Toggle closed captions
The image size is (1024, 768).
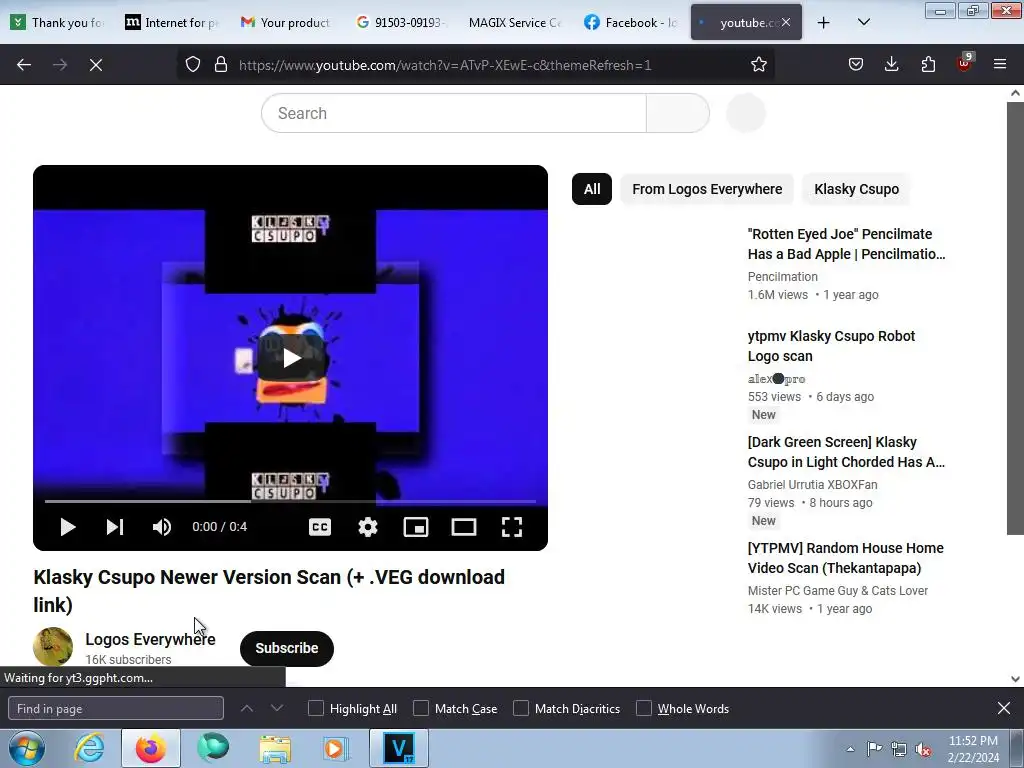tap(320, 527)
